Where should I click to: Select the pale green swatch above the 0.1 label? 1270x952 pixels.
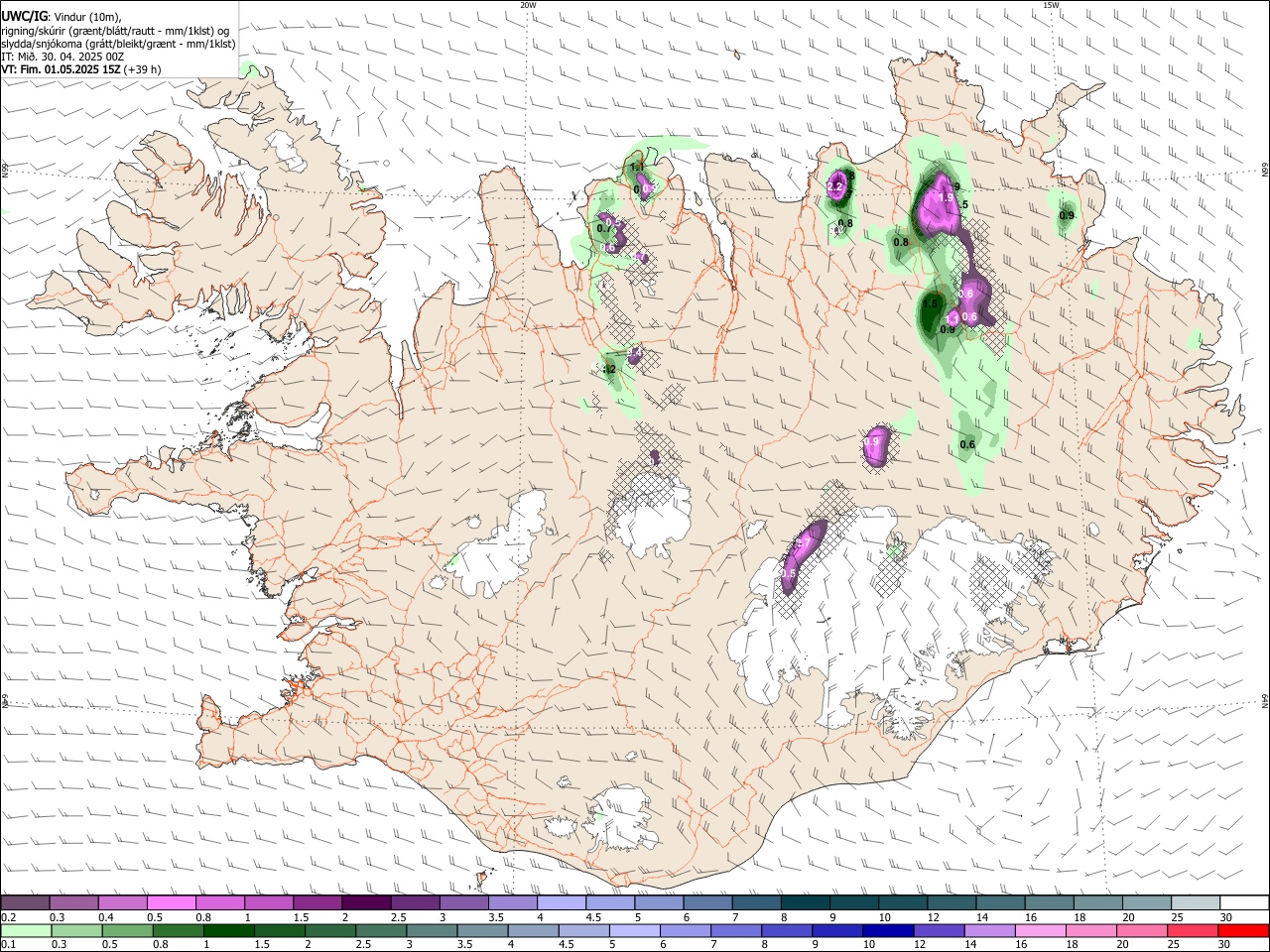[25, 930]
